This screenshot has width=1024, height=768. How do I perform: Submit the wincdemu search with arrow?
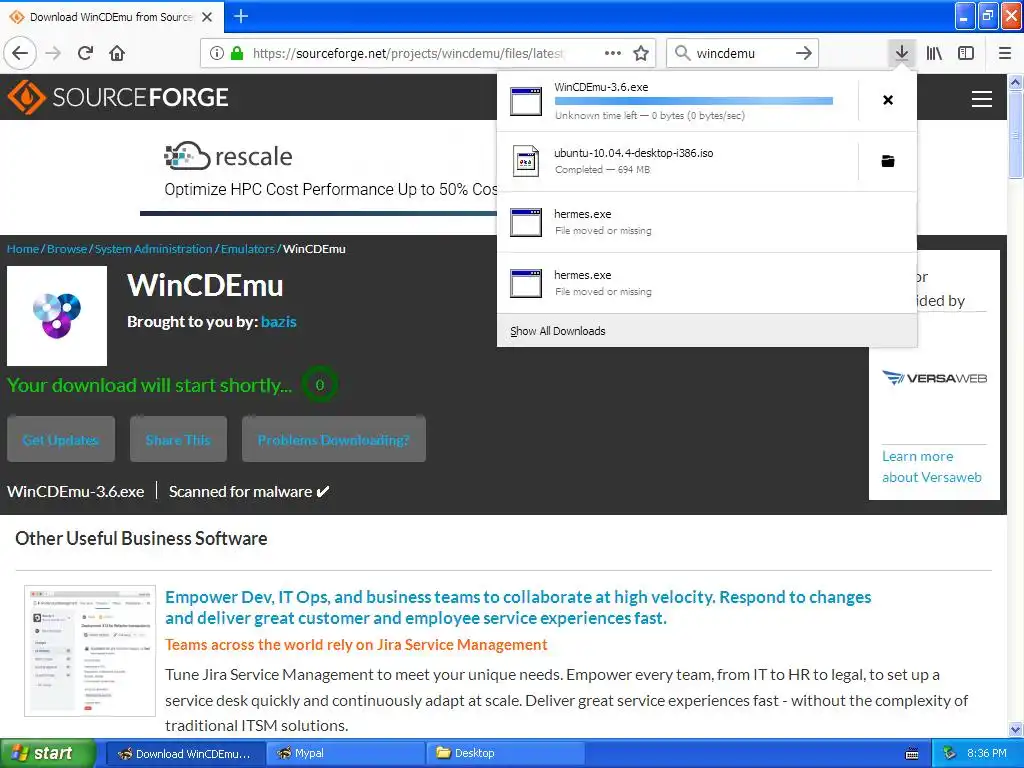pos(804,54)
